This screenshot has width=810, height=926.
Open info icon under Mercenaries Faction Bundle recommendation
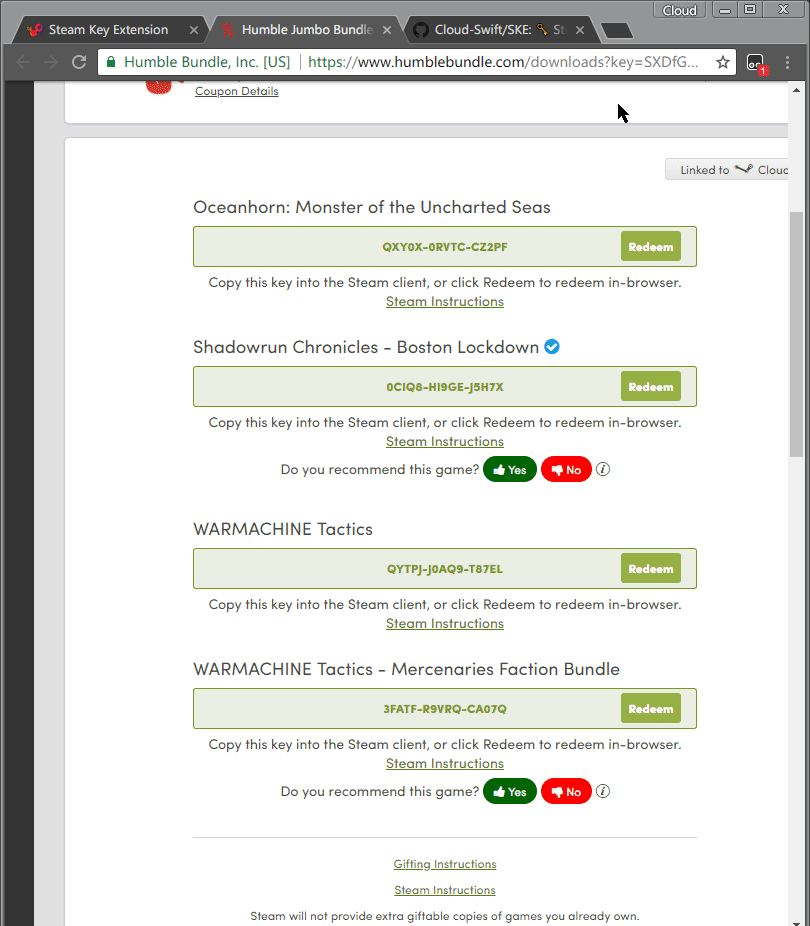(603, 791)
